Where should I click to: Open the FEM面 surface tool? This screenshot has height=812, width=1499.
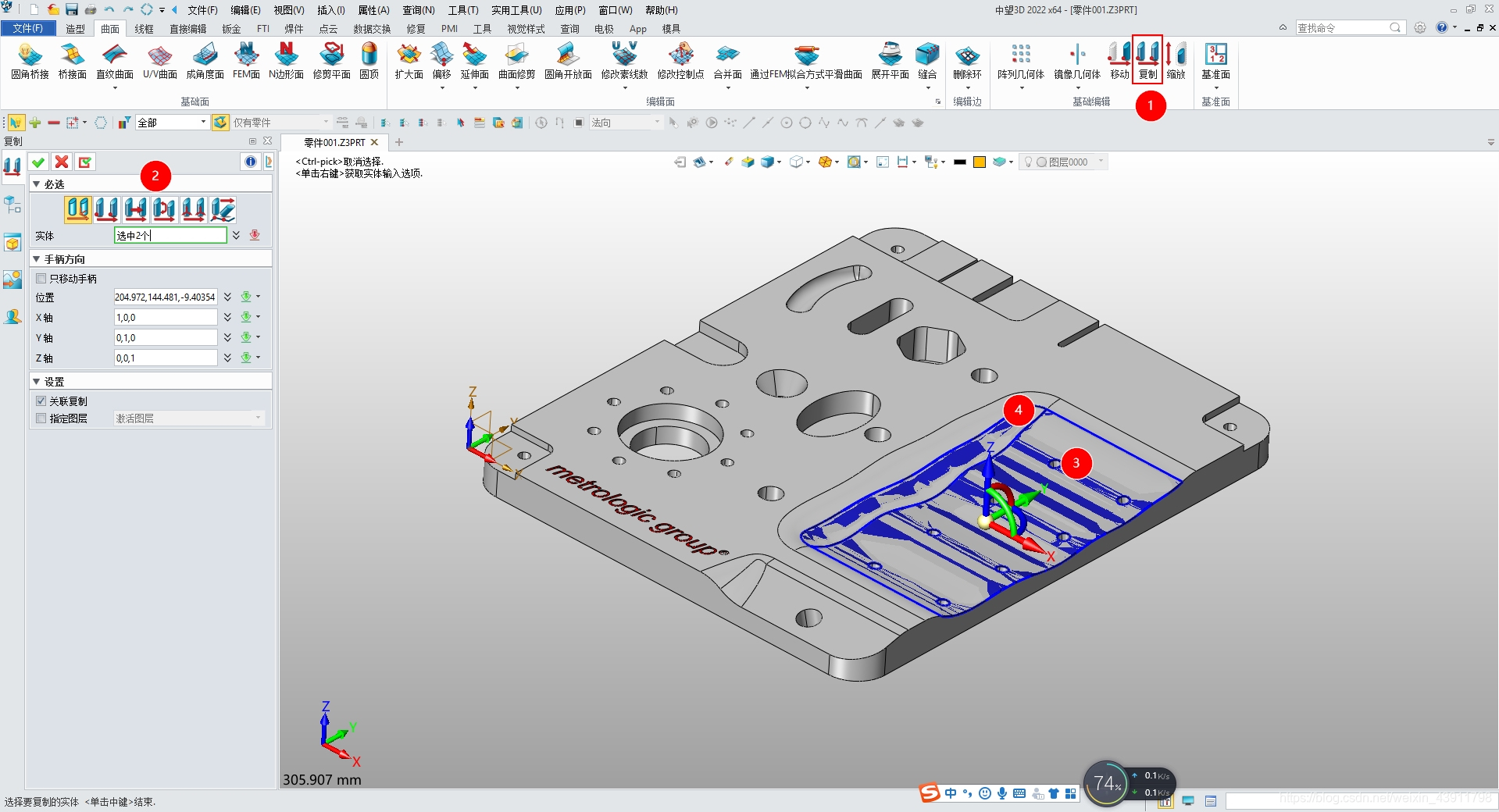246,61
